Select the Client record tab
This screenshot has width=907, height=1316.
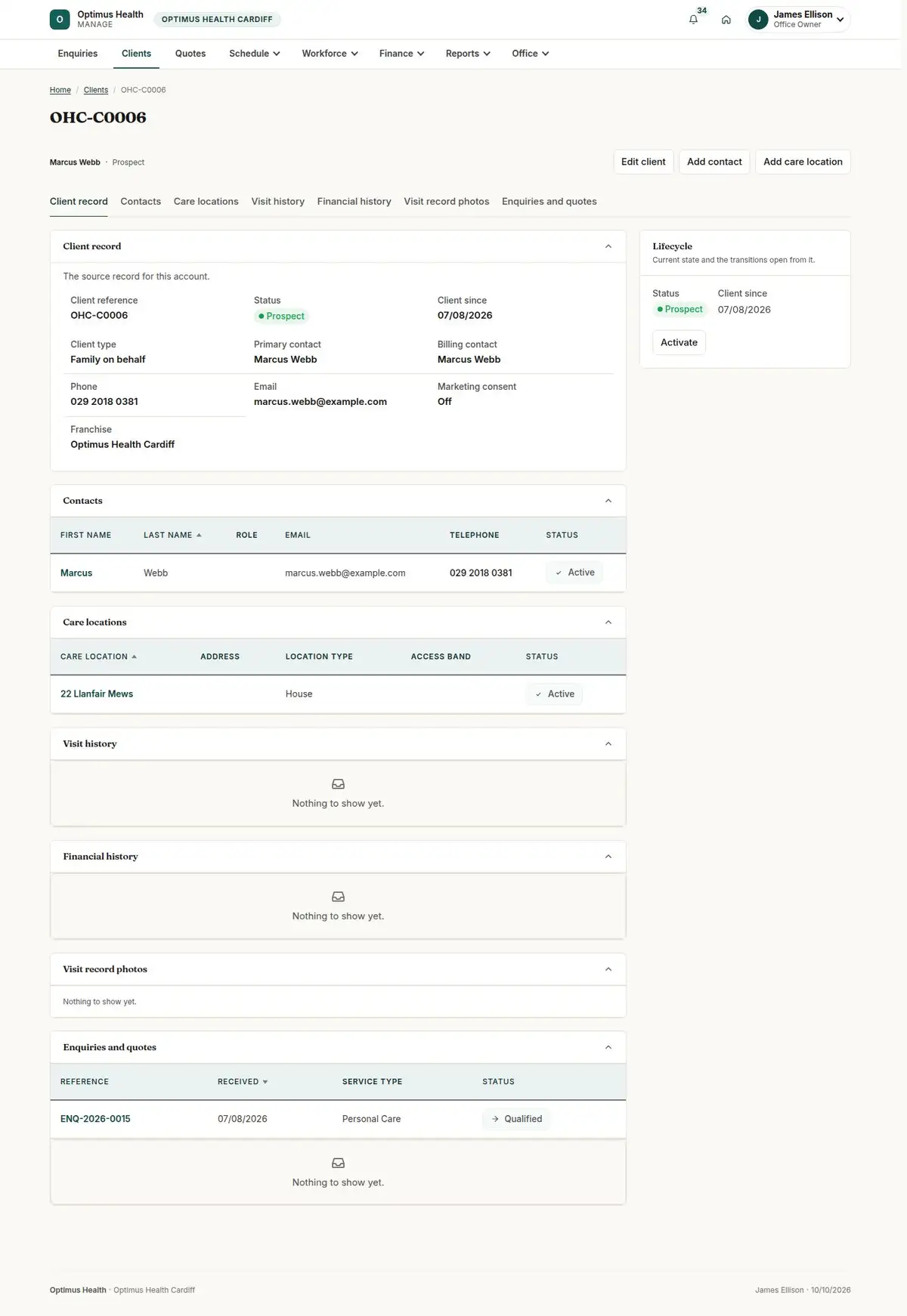coord(79,202)
